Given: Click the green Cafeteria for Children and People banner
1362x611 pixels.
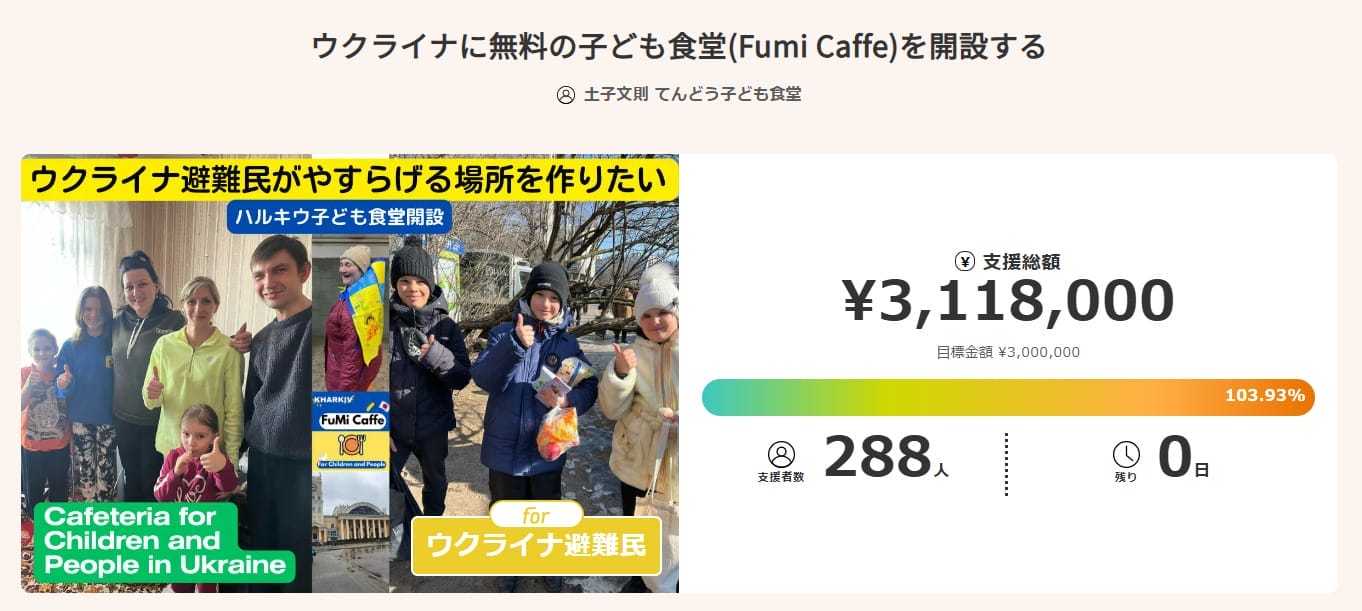Looking at the screenshot, I should coord(163,541).
